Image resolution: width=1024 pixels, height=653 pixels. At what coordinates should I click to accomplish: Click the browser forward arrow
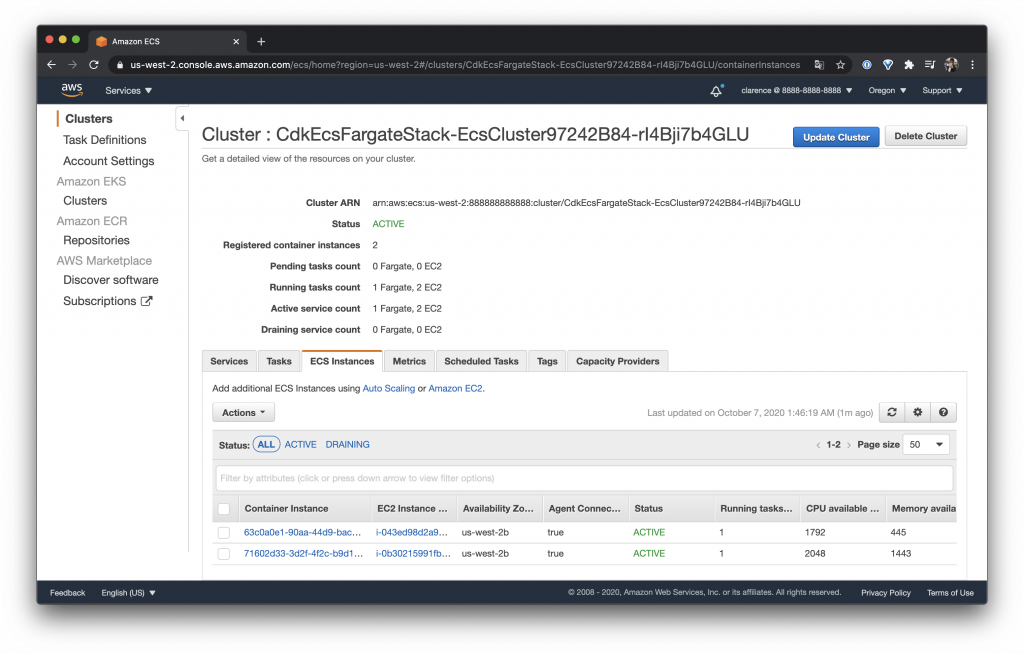pos(72,65)
